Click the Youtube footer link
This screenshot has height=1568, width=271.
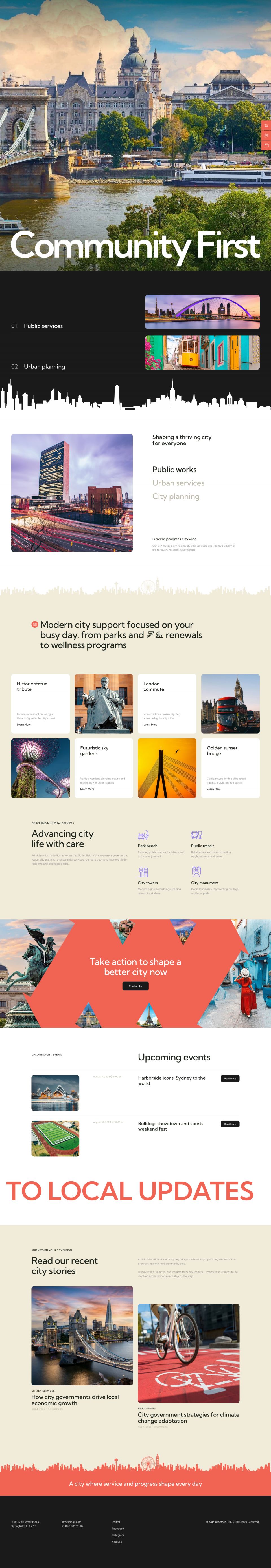coord(117,1542)
